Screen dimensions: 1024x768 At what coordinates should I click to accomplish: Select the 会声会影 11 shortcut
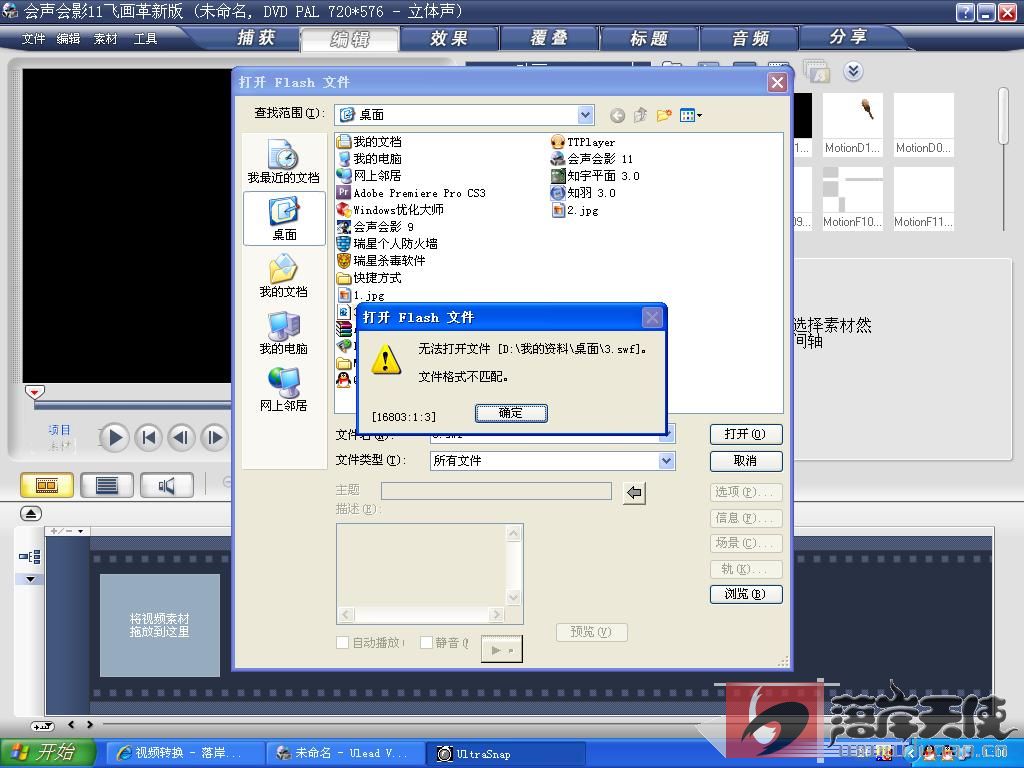(592, 159)
